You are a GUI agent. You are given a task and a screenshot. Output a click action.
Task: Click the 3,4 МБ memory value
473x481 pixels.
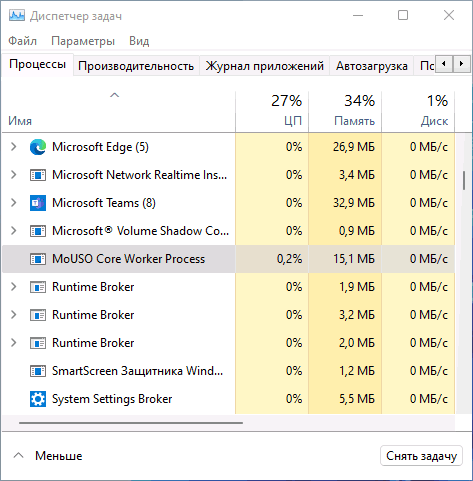click(x=357, y=175)
